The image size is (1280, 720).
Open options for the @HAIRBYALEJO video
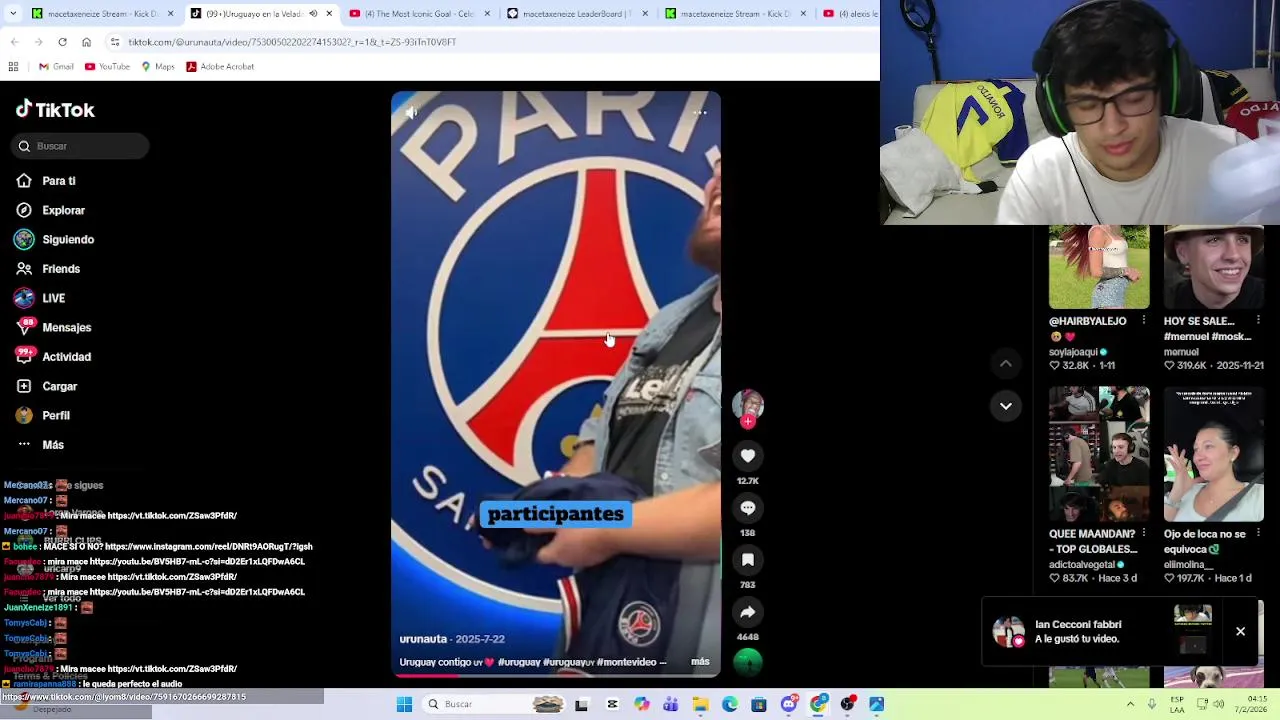point(1143,321)
